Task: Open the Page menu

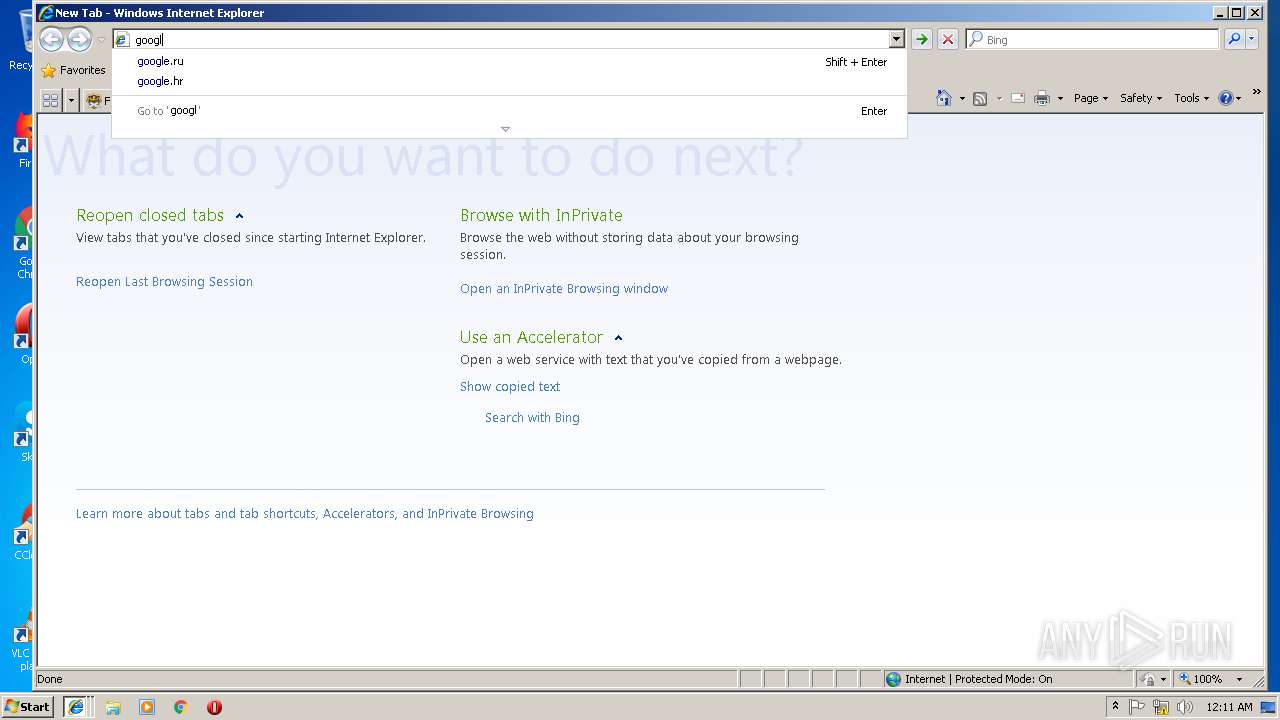Action: 1090,98
